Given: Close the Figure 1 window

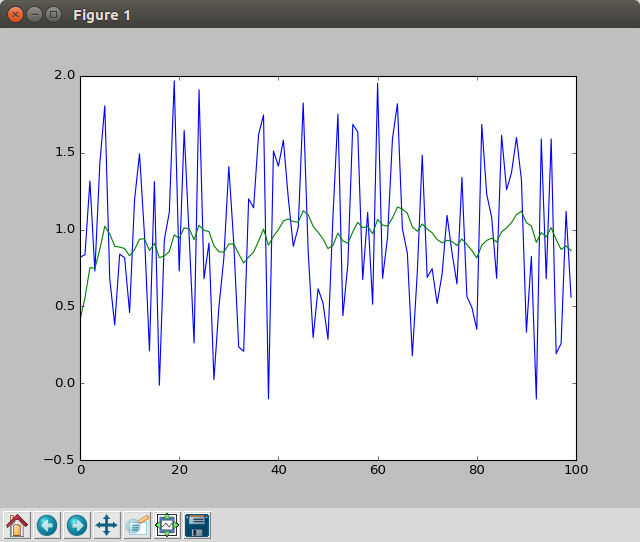Looking at the screenshot, I should pyautogui.click(x=16, y=15).
